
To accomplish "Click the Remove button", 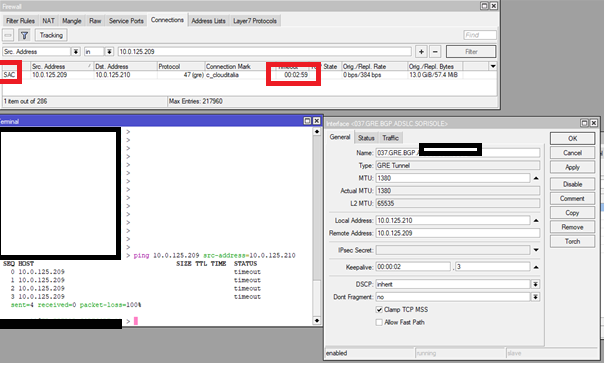I will pos(572,227).
